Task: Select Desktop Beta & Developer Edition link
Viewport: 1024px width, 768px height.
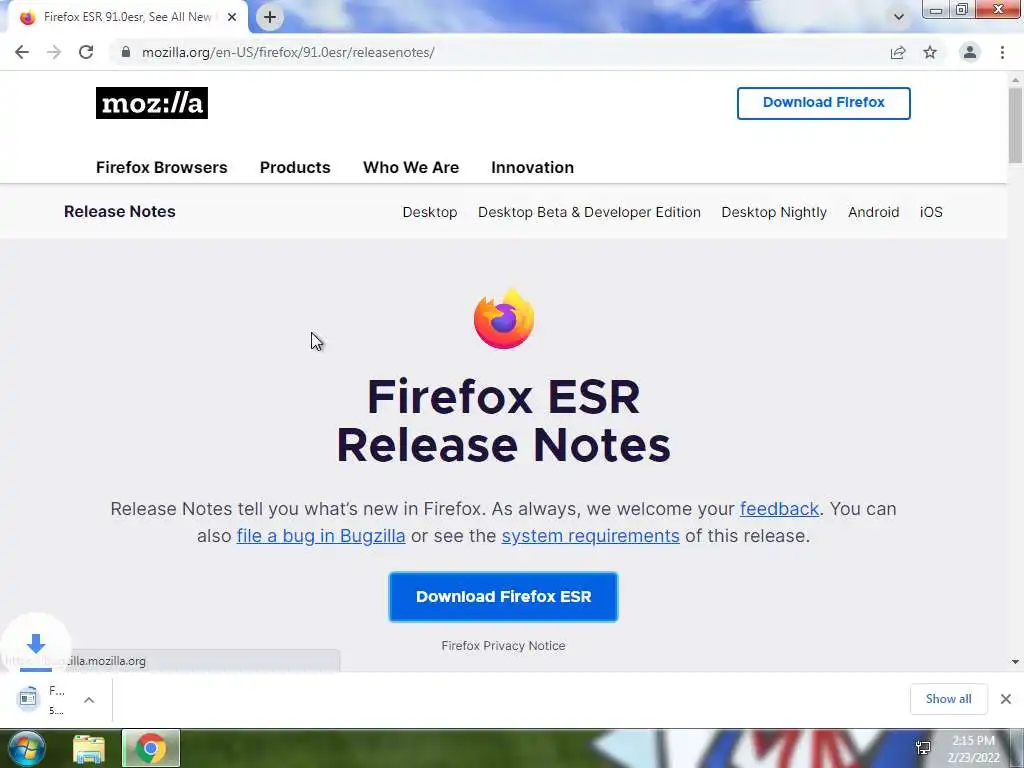Action: (x=589, y=212)
